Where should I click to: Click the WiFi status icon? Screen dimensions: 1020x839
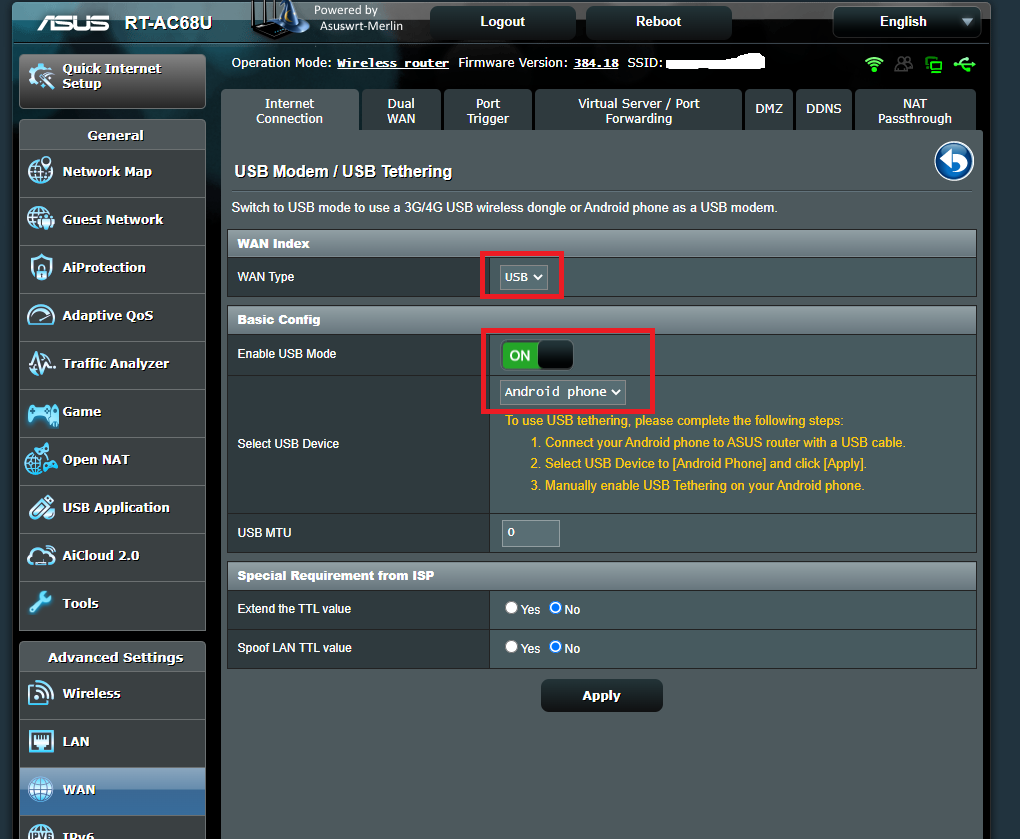(874, 64)
